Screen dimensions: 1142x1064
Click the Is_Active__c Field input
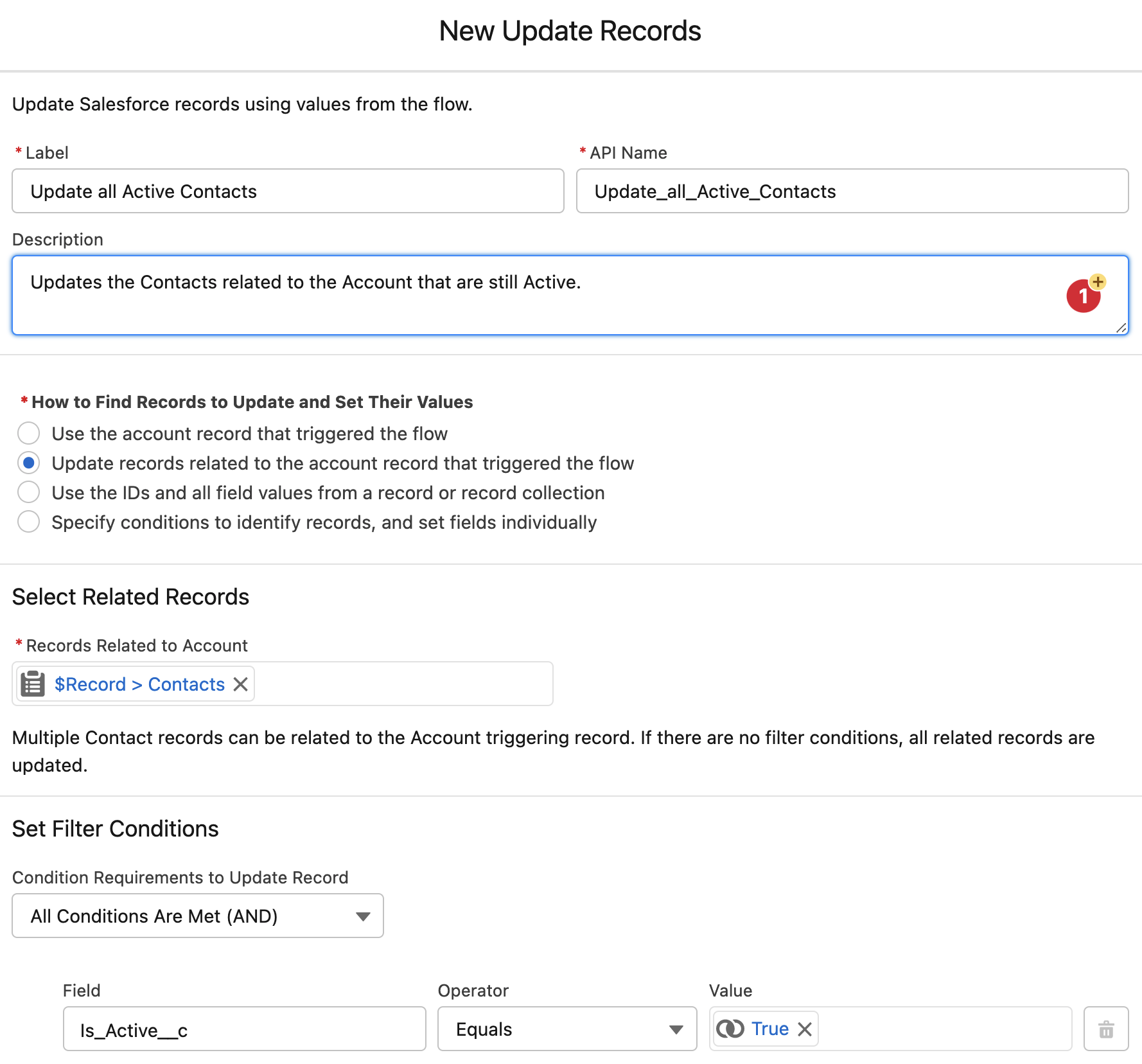click(244, 1029)
